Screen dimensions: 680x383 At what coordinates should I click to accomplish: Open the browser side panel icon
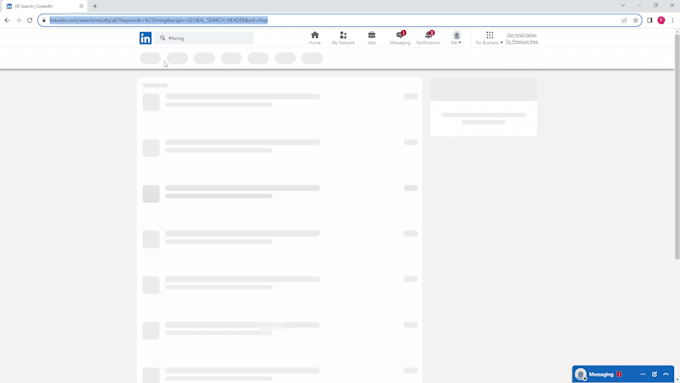click(650, 20)
